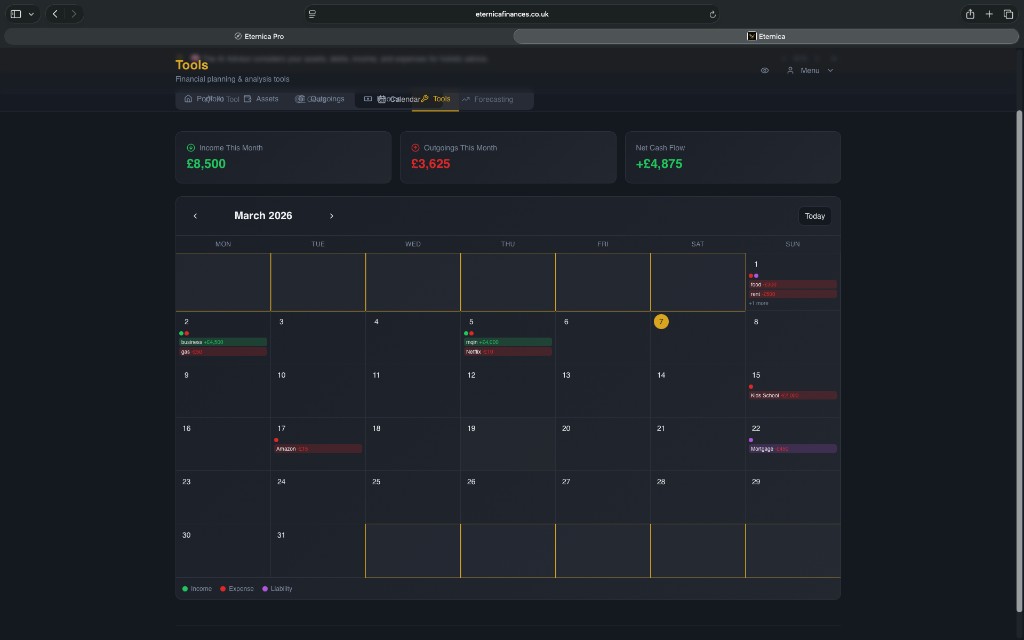
Task: Click the Today button
Action: [814, 215]
